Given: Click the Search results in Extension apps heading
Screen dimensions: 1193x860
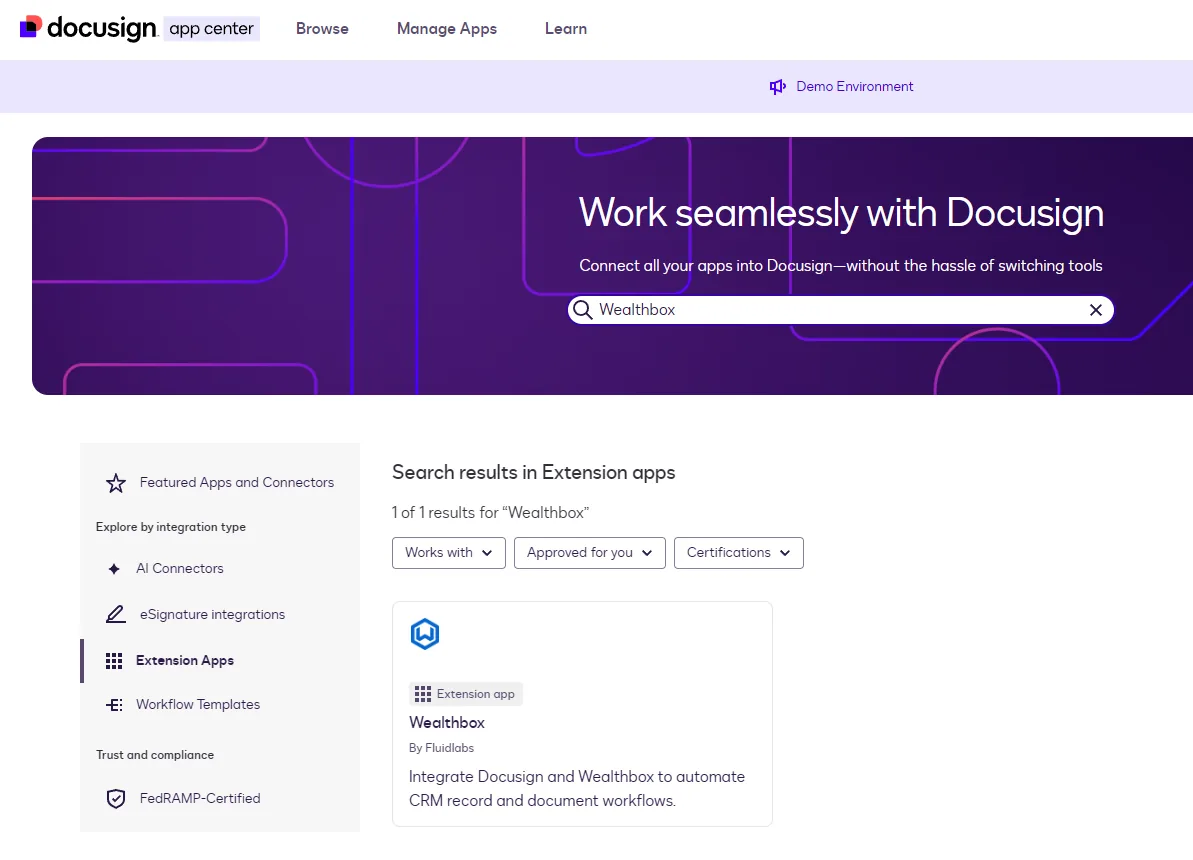Looking at the screenshot, I should tap(533, 473).
